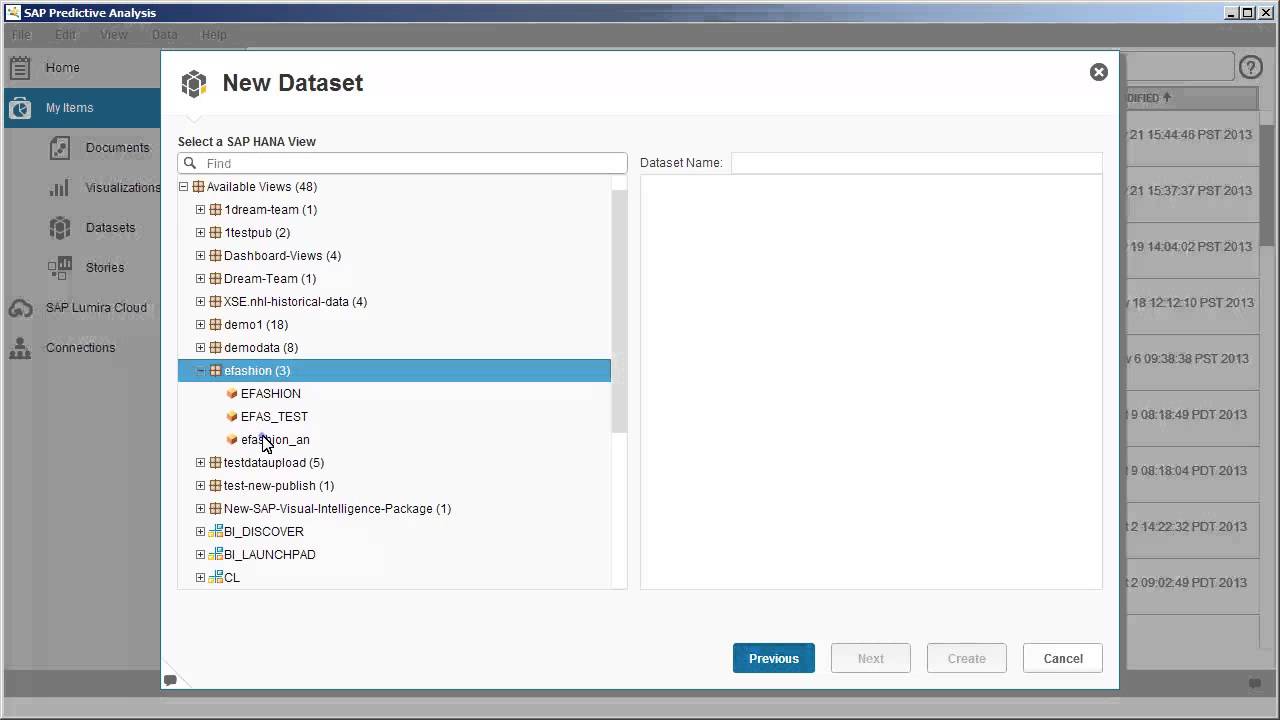Click the Dataset Name input field
This screenshot has height=720, width=1280.
pyautogui.click(x=916, y=162)
